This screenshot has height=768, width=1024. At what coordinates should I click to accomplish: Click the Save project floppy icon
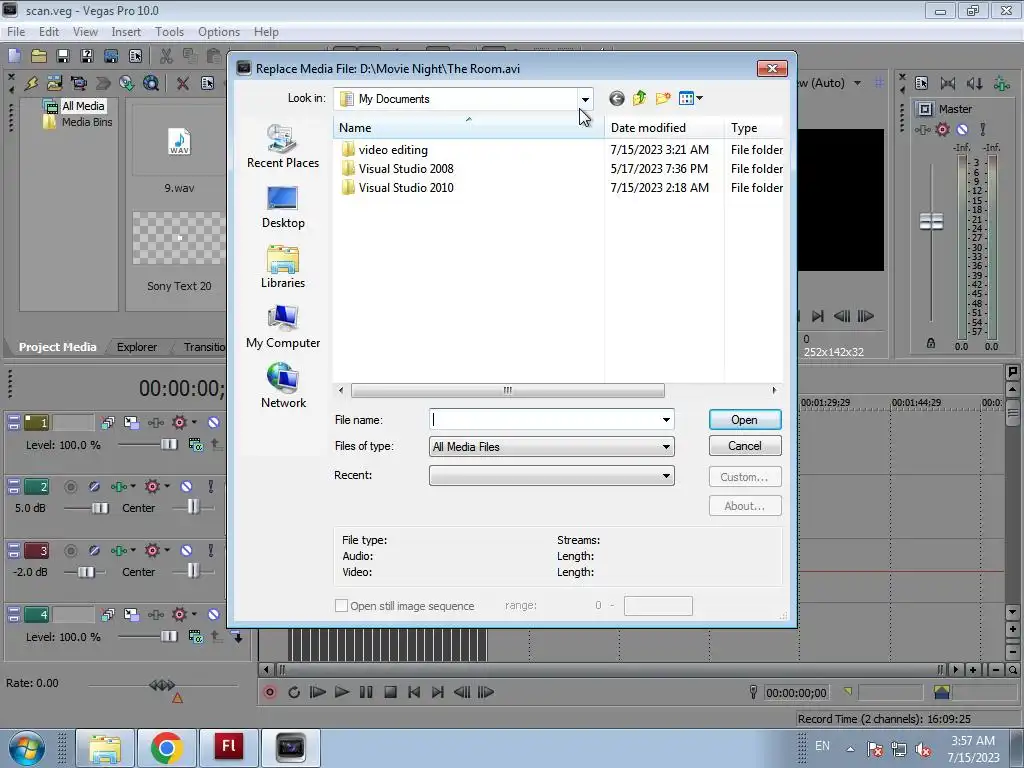[x=63, y=56]
